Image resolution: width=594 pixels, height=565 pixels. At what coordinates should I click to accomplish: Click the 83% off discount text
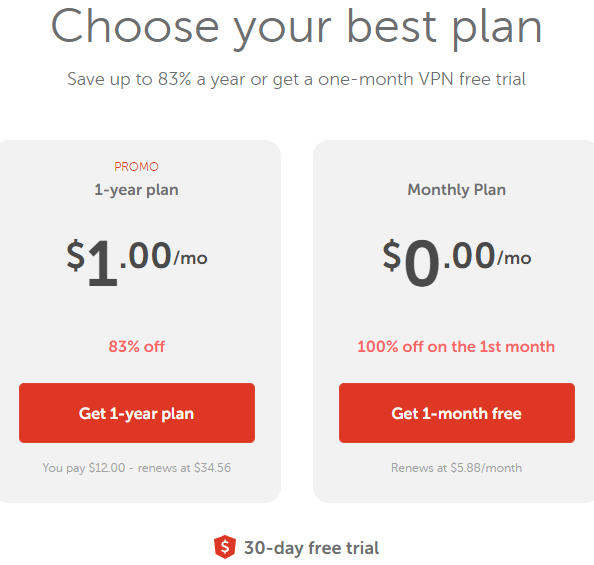point(137,346)
